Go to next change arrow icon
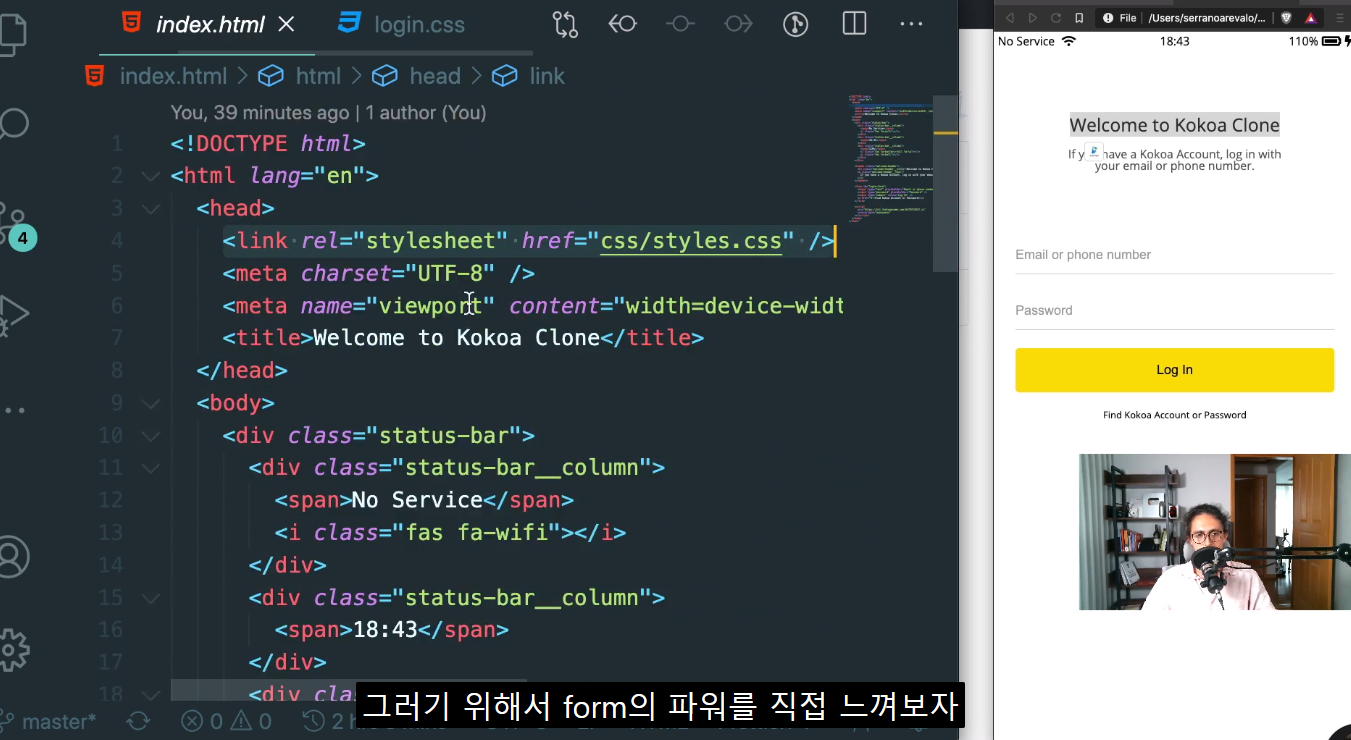This screenshot has width=1351, height=740. [738, 24]
